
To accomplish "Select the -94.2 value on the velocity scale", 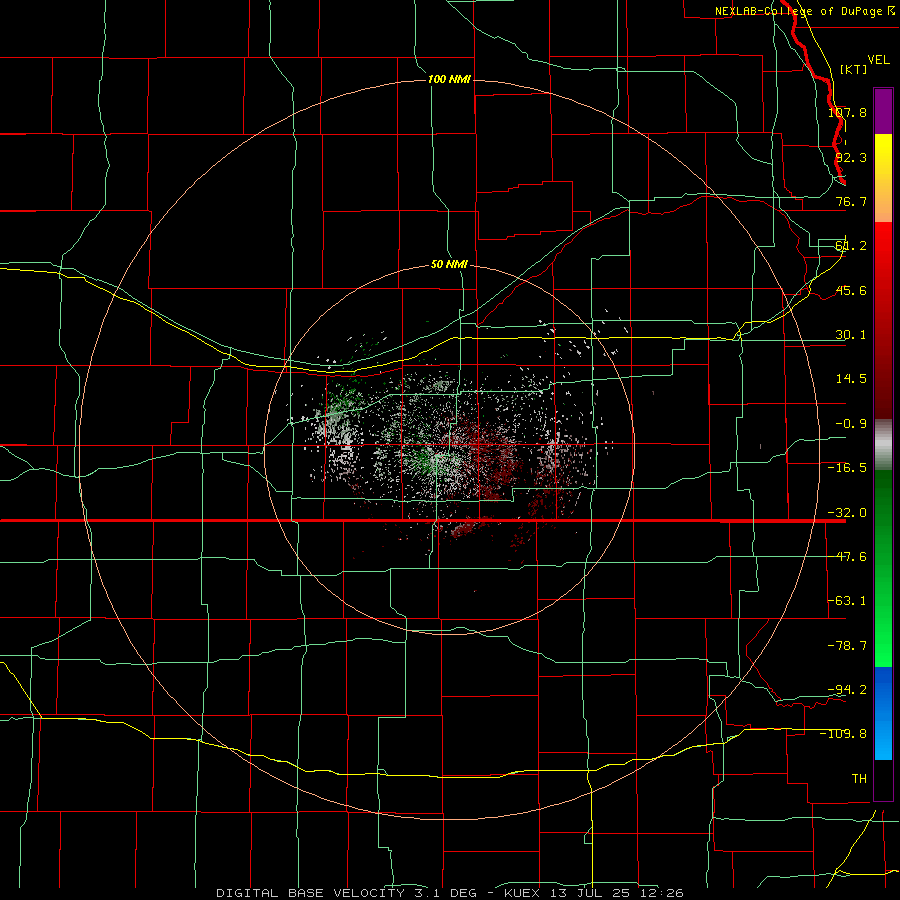I will [847, 689].
